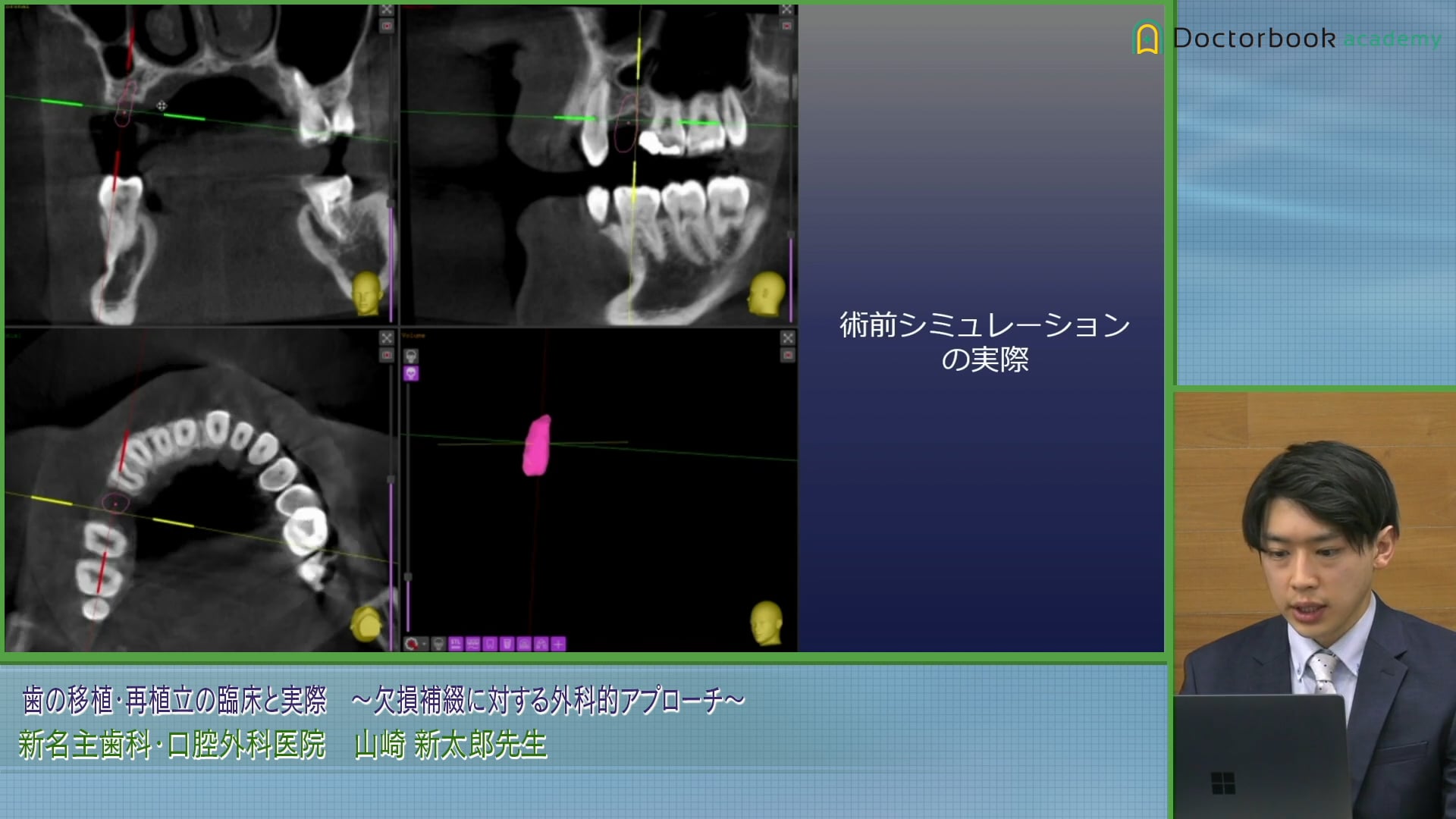Click the purple icon right of STL

(x=473, y=644)
